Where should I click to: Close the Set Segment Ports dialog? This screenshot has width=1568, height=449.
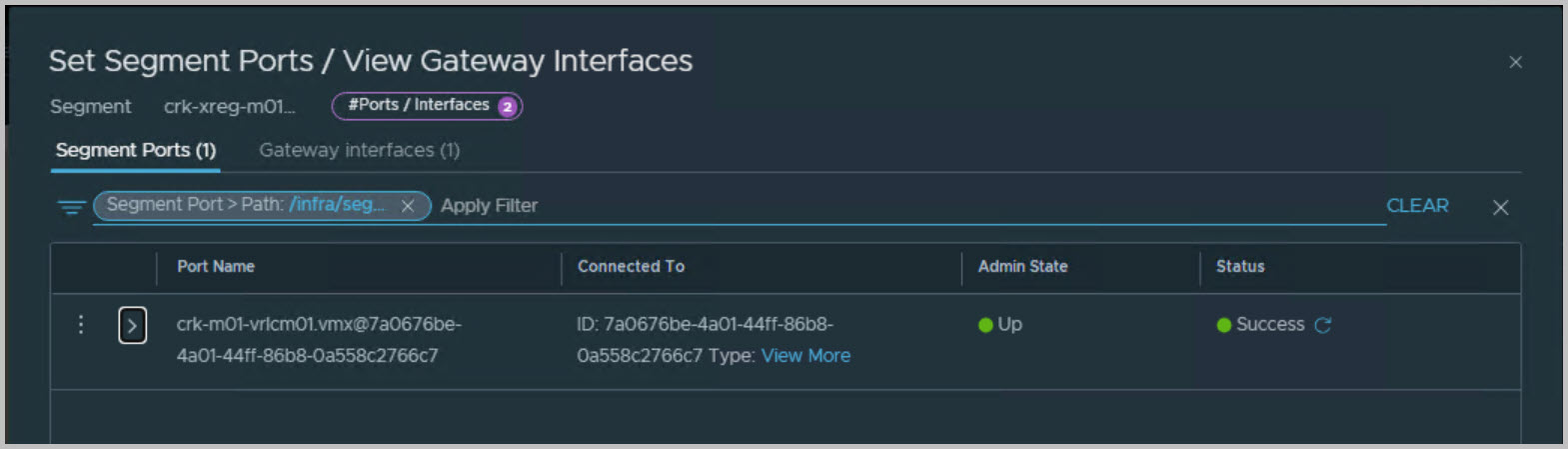(x=1515, y=62)
